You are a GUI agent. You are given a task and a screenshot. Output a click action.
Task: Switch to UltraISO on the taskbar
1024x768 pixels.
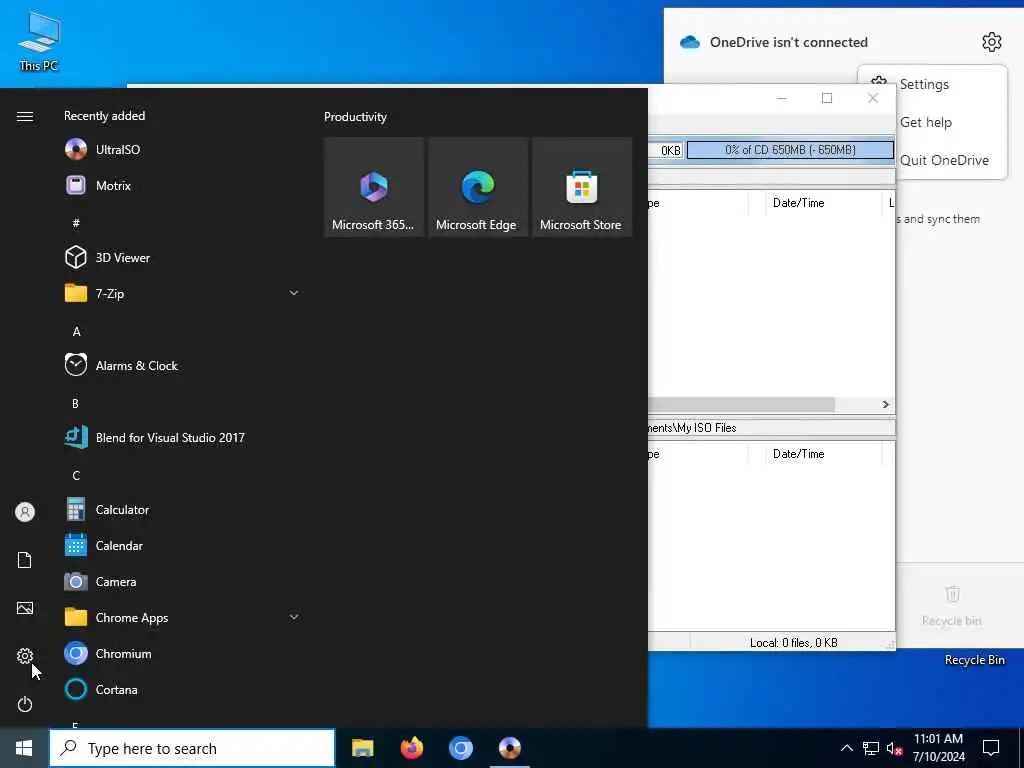[509, 748]
